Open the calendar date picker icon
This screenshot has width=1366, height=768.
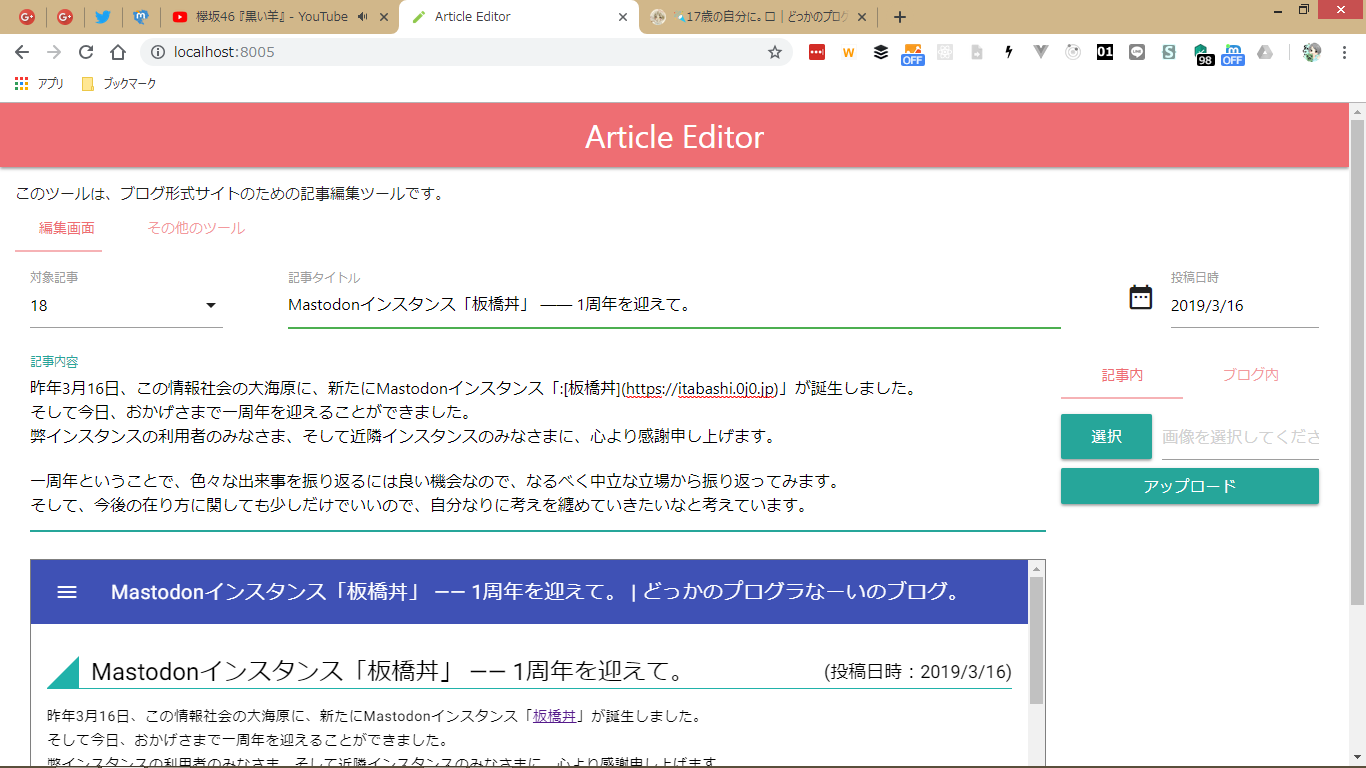point(1140,297)
